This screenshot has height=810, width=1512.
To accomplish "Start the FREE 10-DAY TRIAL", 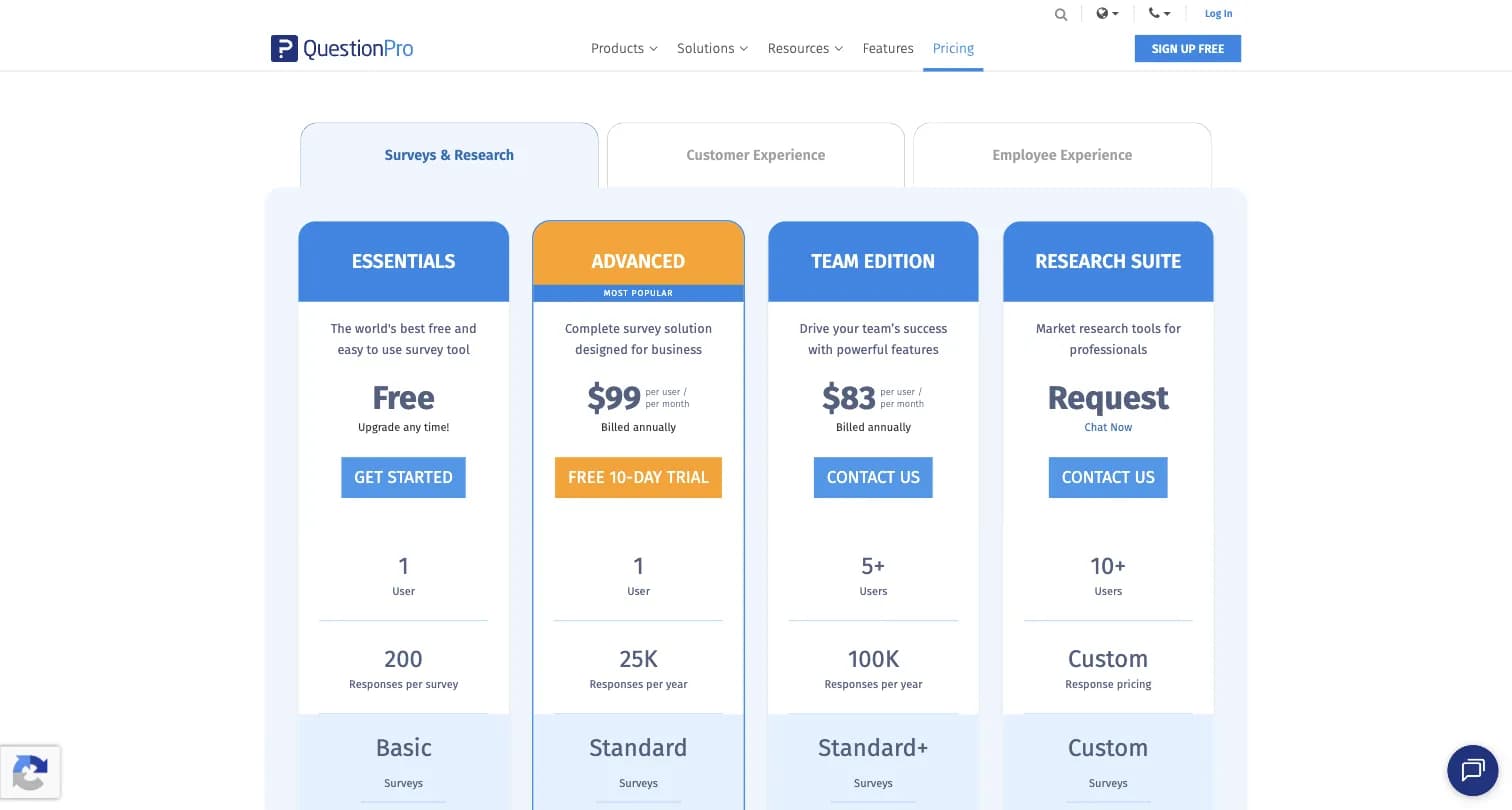I will click(638, 477).
